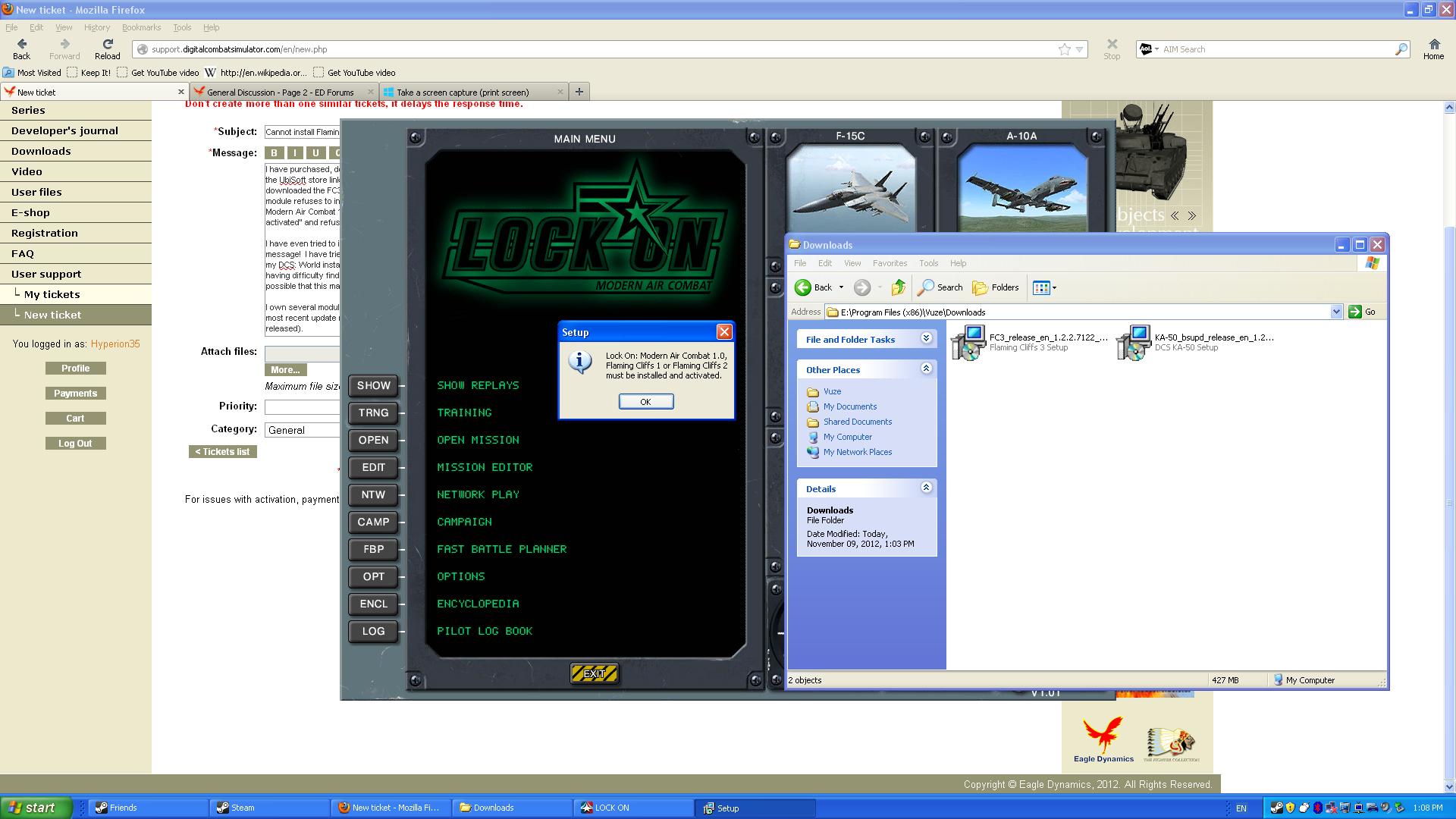Click bookmark star in URL bar
This screenshot has width=1456, height=819.
click(1065, 49)
